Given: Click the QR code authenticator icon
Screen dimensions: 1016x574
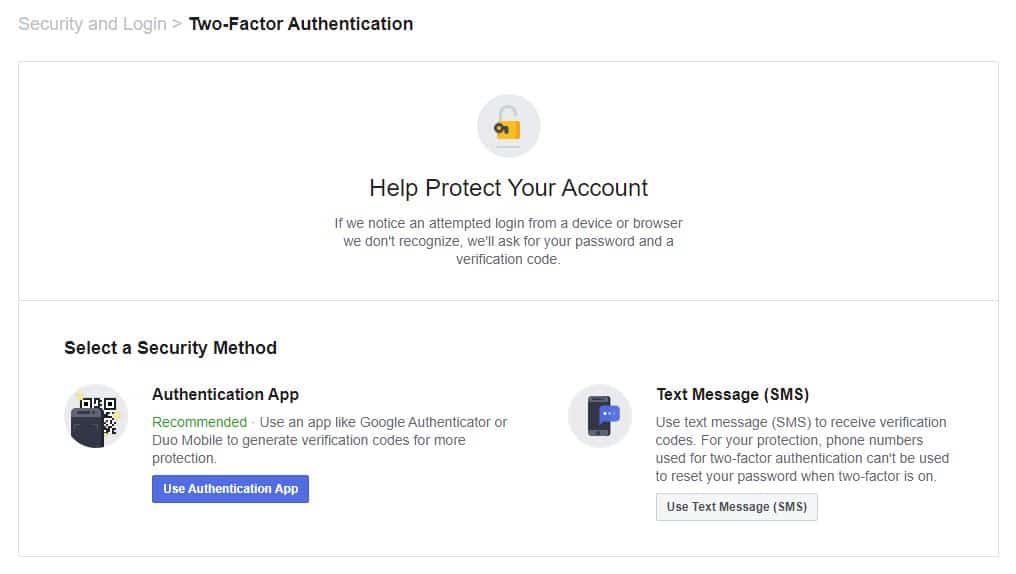Looking at the screenshot, I should point(96,416).
